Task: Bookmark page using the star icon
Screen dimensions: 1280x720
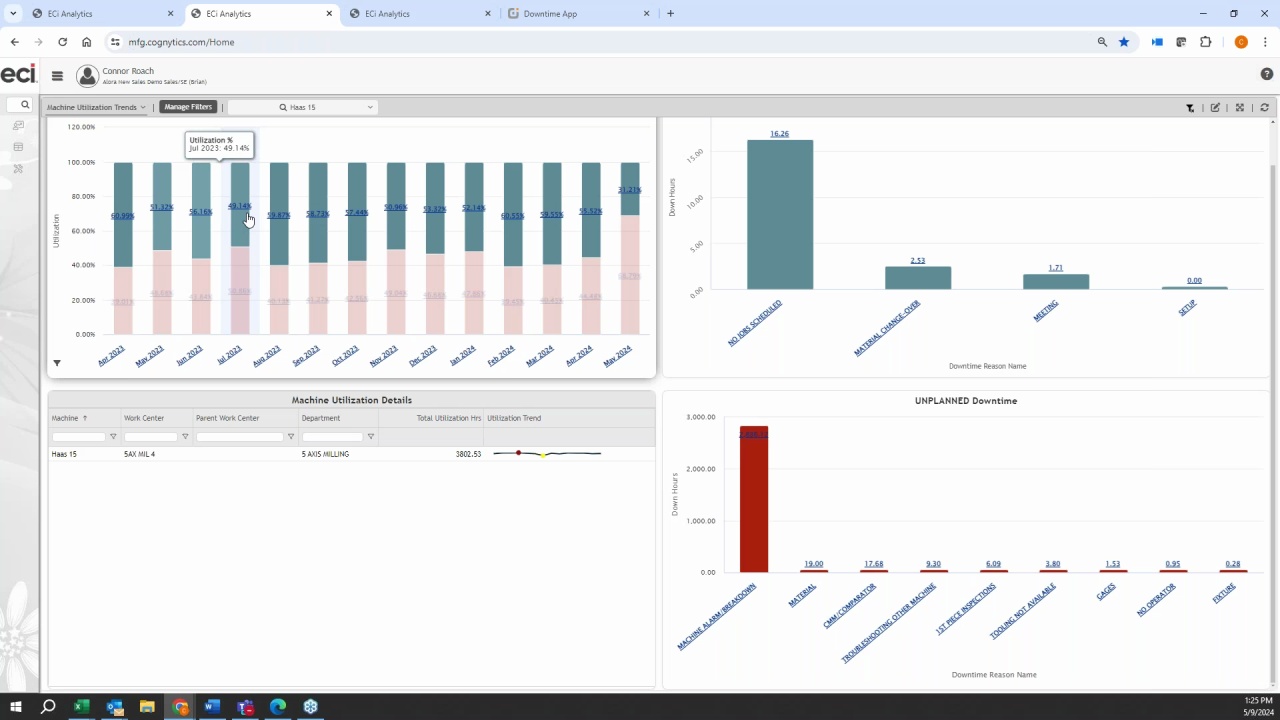Action: pyautogui.click(x=1124, y=42)
